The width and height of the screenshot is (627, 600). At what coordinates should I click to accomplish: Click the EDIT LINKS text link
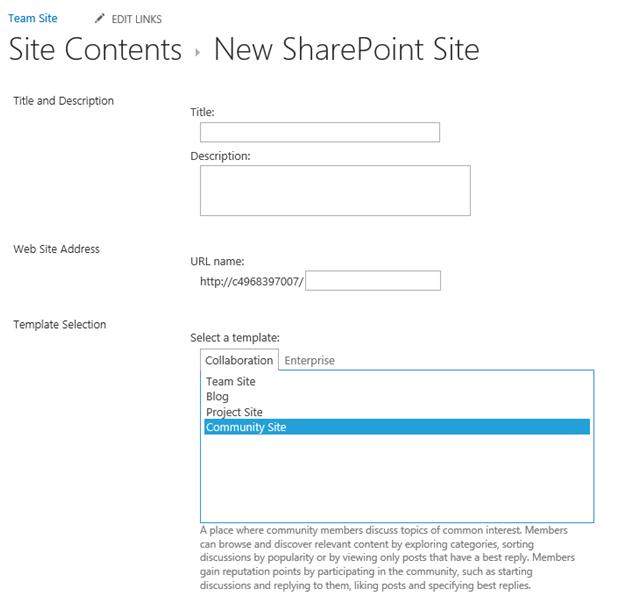[x=137, y=19]
